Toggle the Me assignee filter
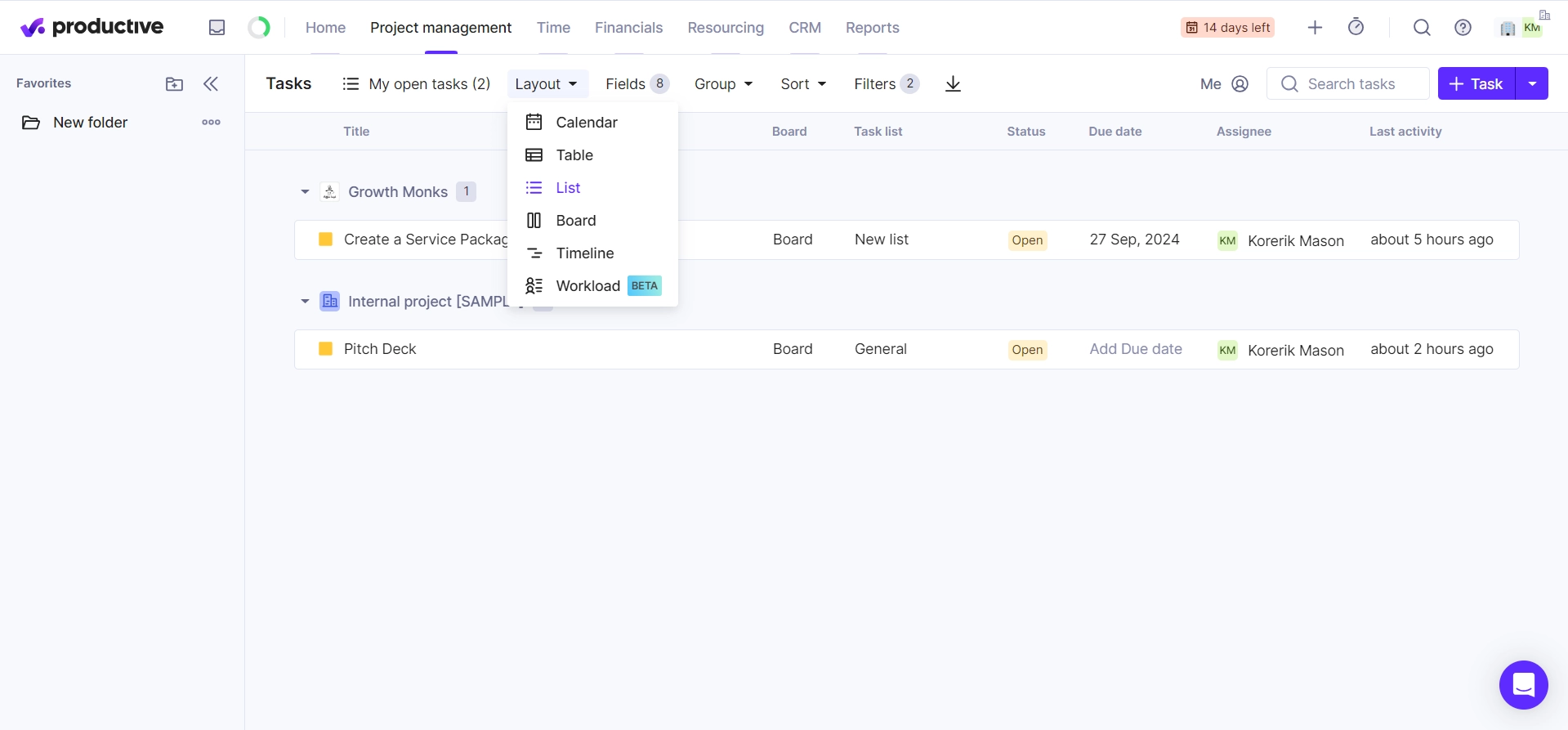The image size is (1568, 730). coord(1224,84)
